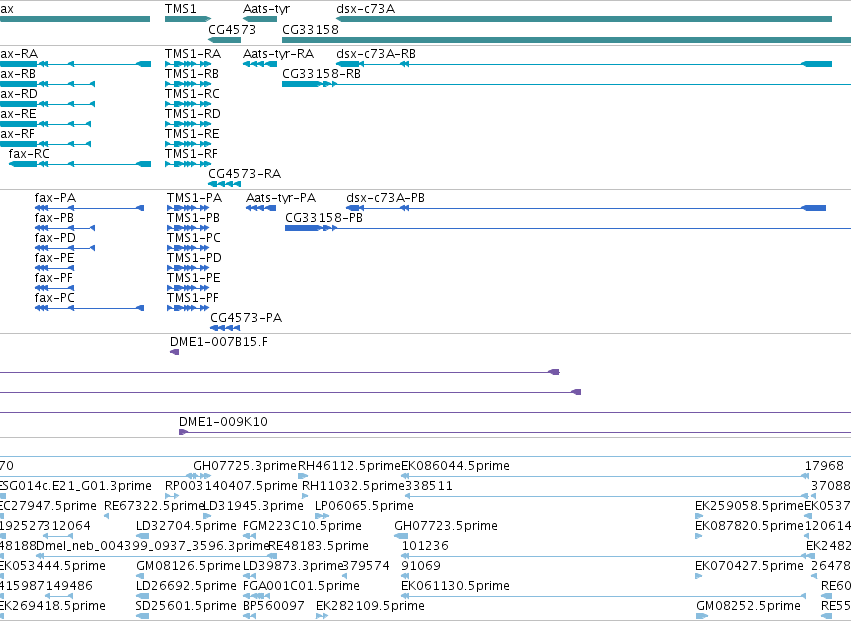Open EST GM08252.5prime
The width and height of the screenshot is (851, 621).
748,607
